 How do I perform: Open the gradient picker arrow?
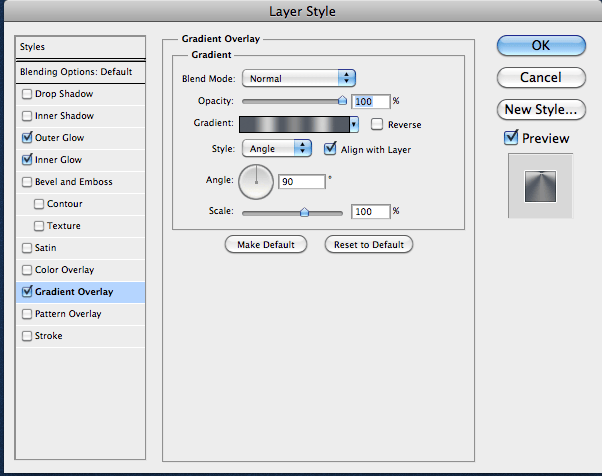(354, 125)
